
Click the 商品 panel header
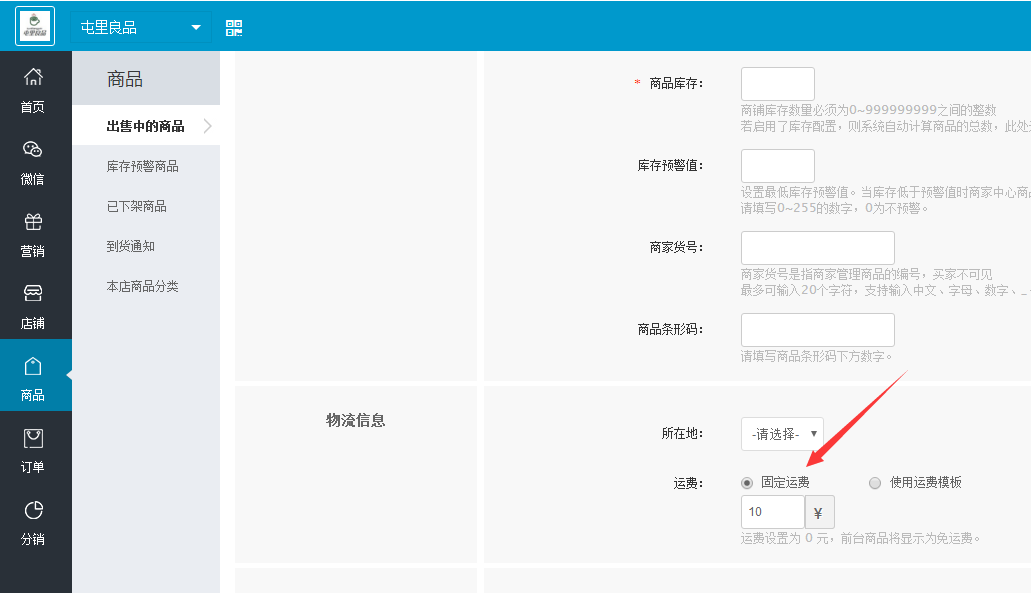(x=146, y=78)
